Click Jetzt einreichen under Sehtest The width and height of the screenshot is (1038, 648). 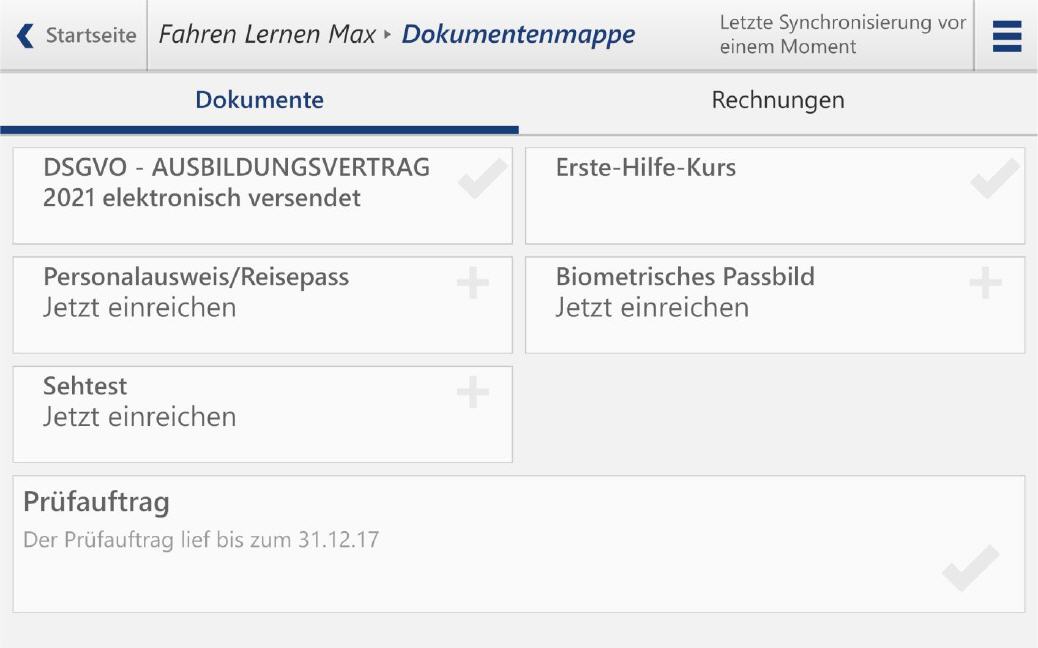[140, 417]
